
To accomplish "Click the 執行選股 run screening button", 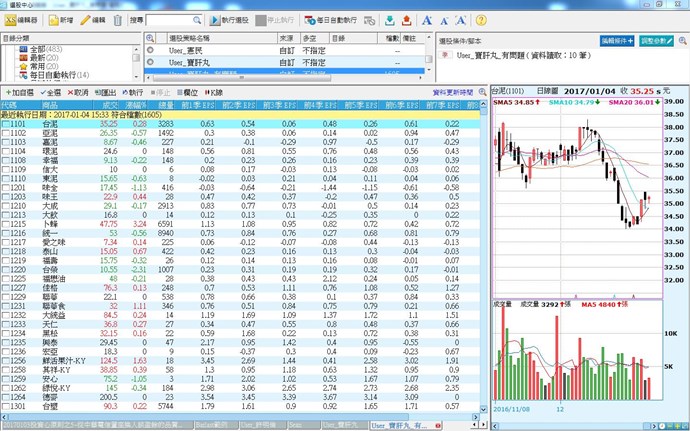I will [230, 19].
